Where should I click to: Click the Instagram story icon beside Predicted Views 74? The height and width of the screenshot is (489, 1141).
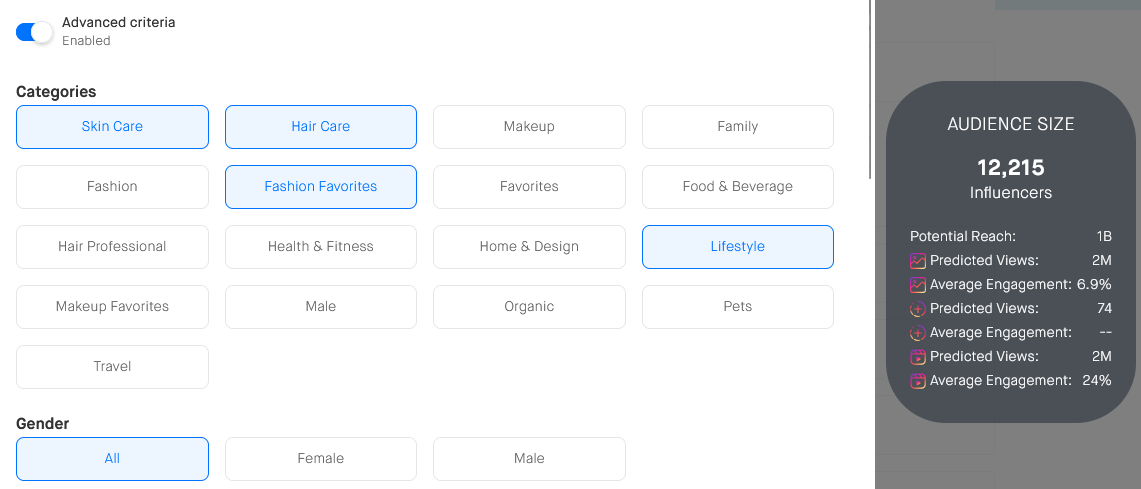[918, 309]
